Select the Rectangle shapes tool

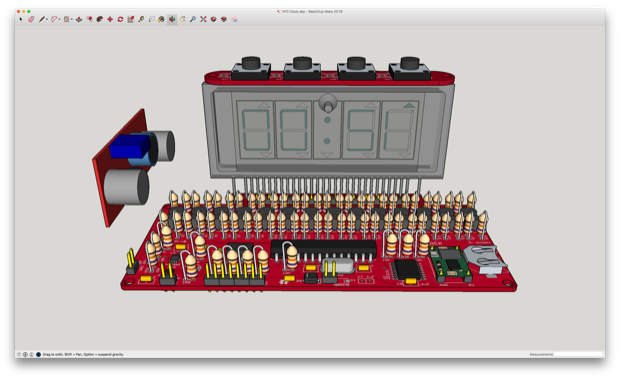click(x=66, y=19)
